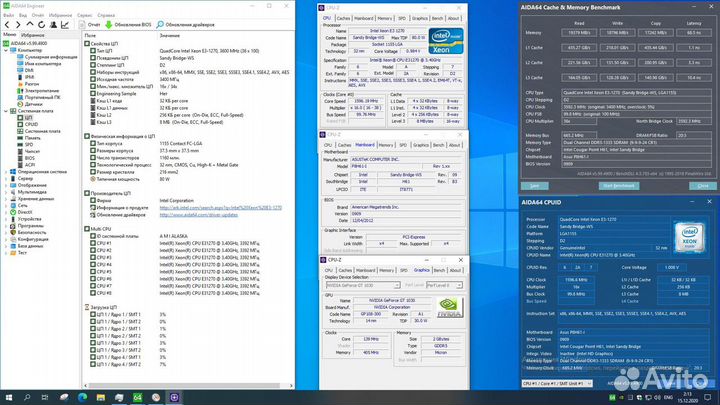The image size is (720, 405).
Task: Click Обновления драйверов magnifier button
Action: tap(186, 25)
